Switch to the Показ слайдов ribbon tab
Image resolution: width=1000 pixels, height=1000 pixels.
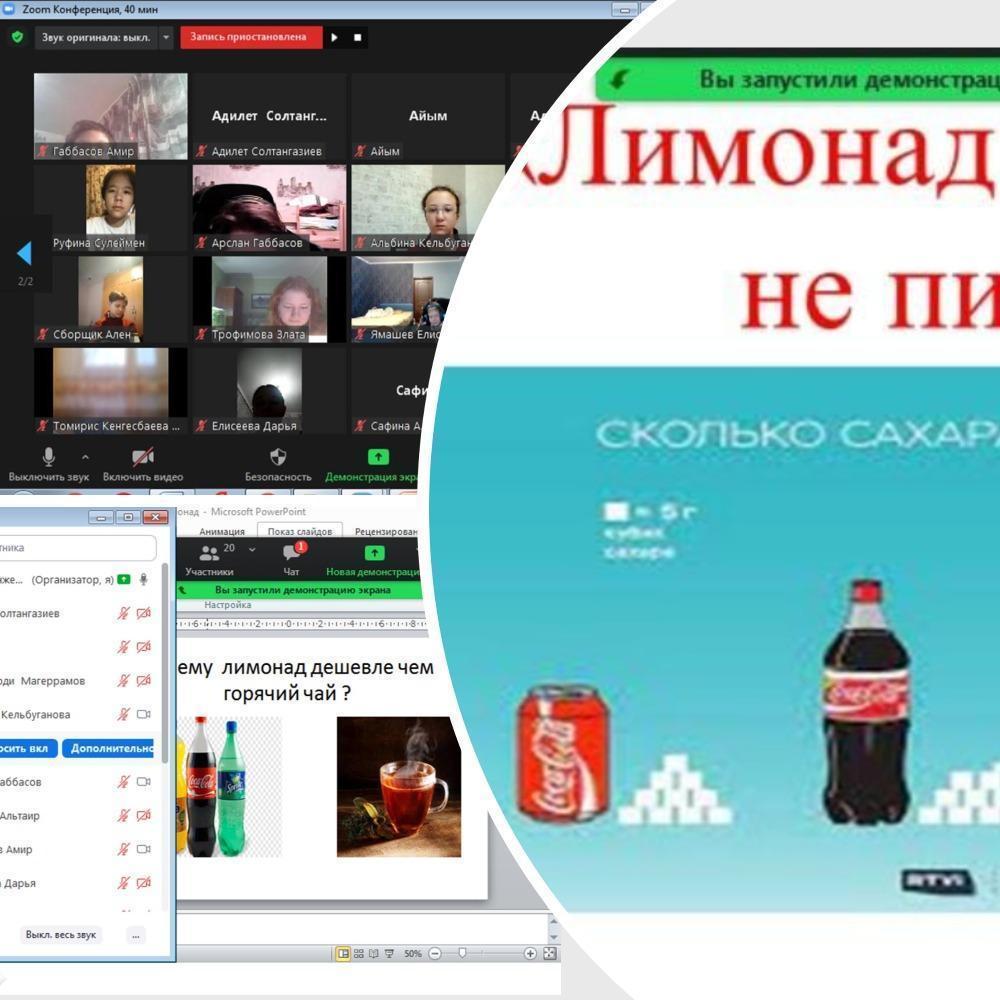(x=299, y=532)
